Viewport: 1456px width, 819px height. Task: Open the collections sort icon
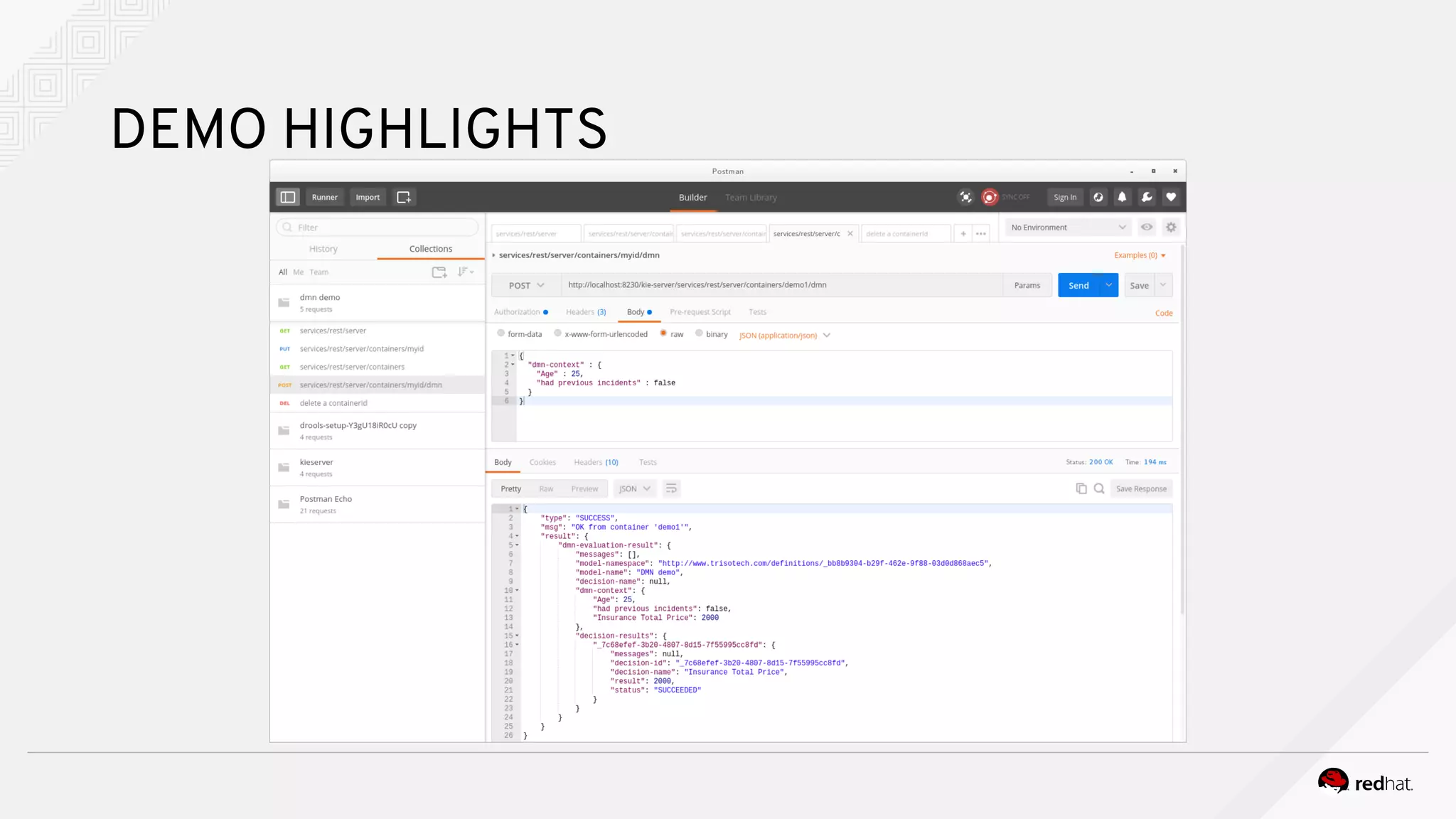(x=465, y=272)
